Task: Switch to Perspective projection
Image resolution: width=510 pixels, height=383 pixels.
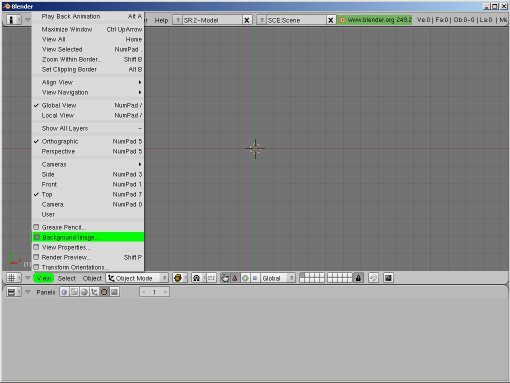Action: click(88, 151)
